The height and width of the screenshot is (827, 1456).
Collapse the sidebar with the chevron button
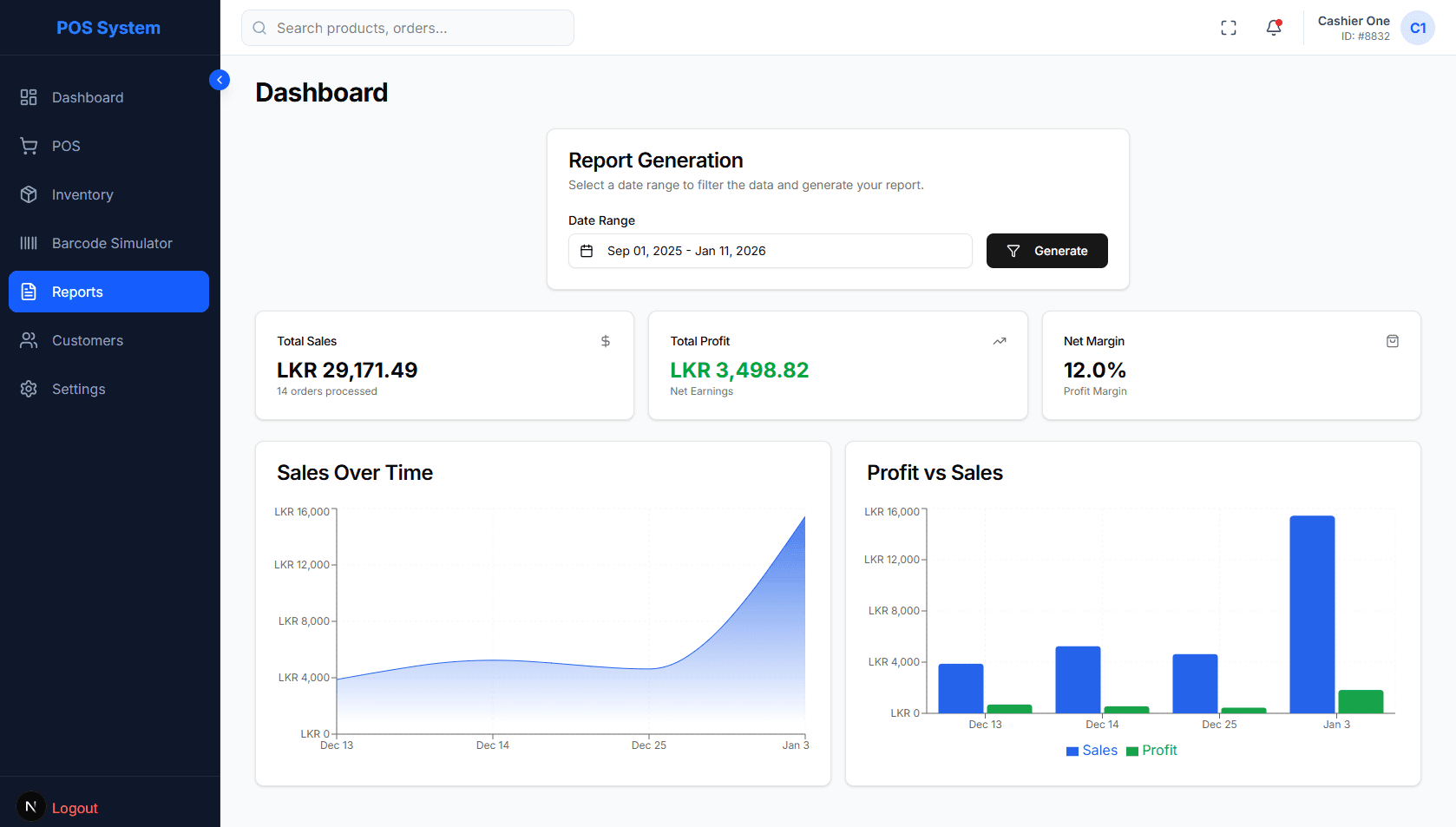[220, 80]
